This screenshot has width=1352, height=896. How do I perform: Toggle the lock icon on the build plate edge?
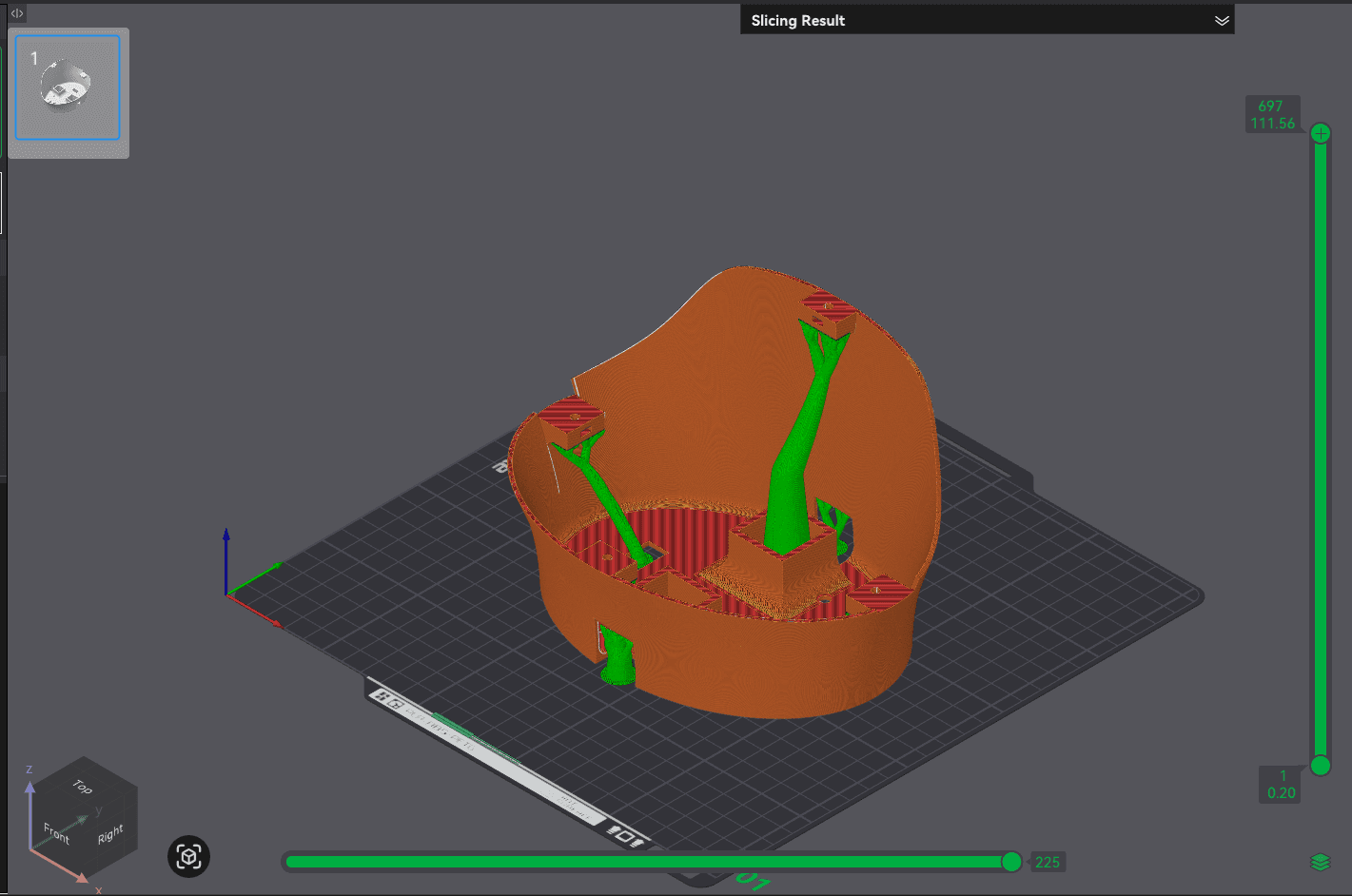pyautogui.click(x=397, y=704)
